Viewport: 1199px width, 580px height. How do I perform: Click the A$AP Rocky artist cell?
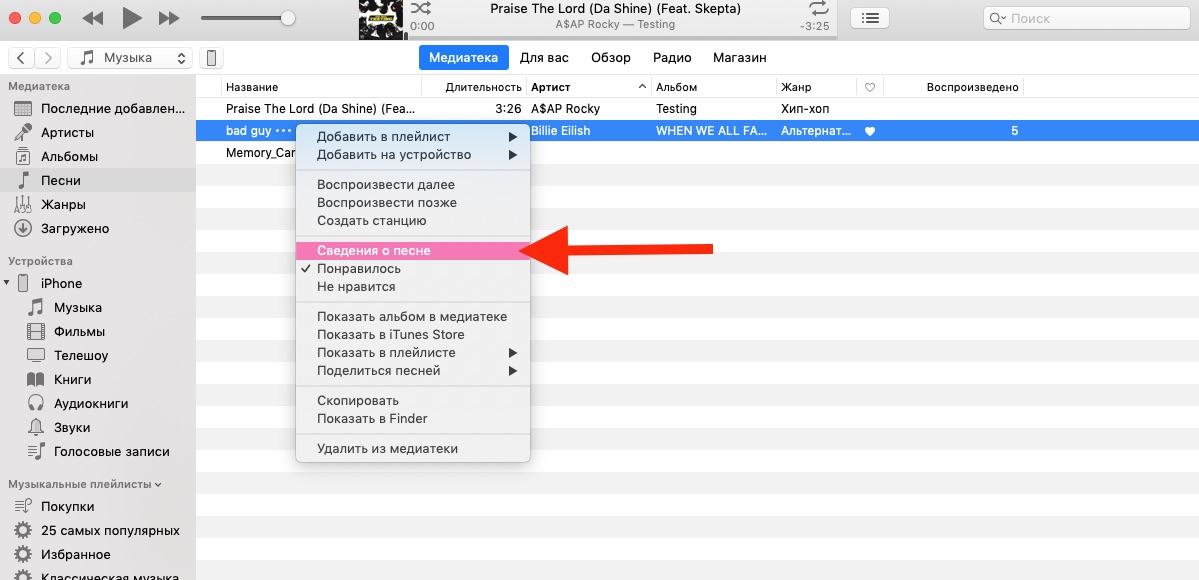[x=566, y=109]
